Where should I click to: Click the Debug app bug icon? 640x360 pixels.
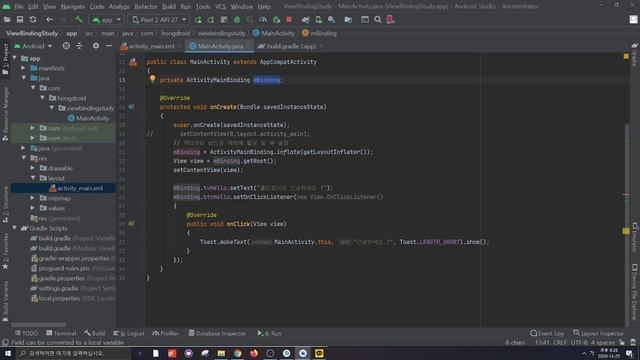(237, 20)
